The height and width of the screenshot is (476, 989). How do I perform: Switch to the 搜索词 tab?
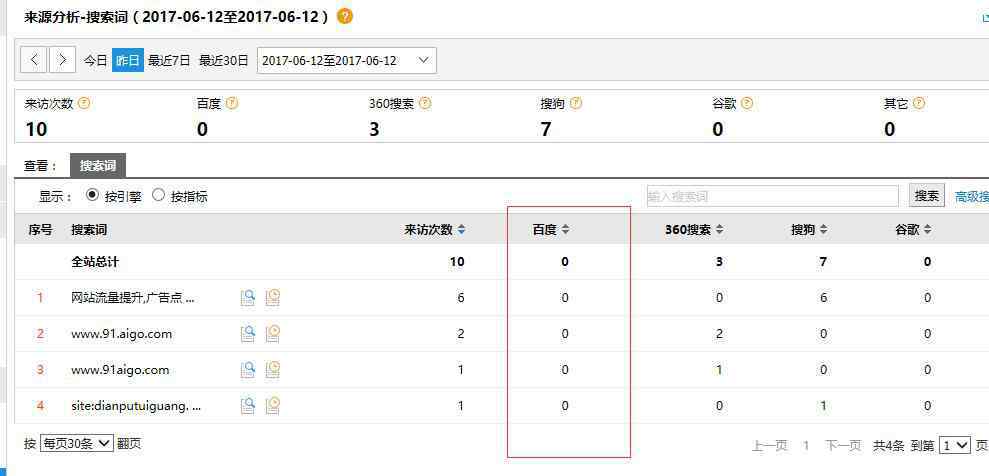point(98,166)
